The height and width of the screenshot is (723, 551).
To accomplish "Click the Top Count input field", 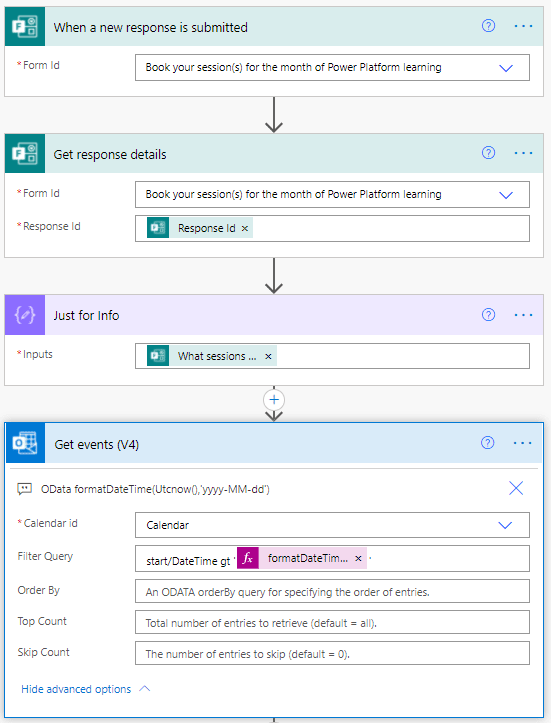I will [332, 622].
